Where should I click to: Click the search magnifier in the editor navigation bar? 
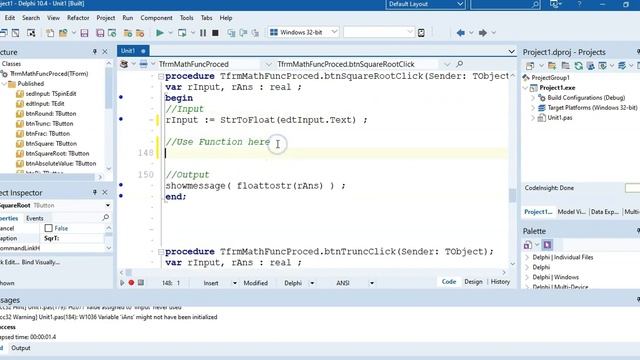coord(460,64)
